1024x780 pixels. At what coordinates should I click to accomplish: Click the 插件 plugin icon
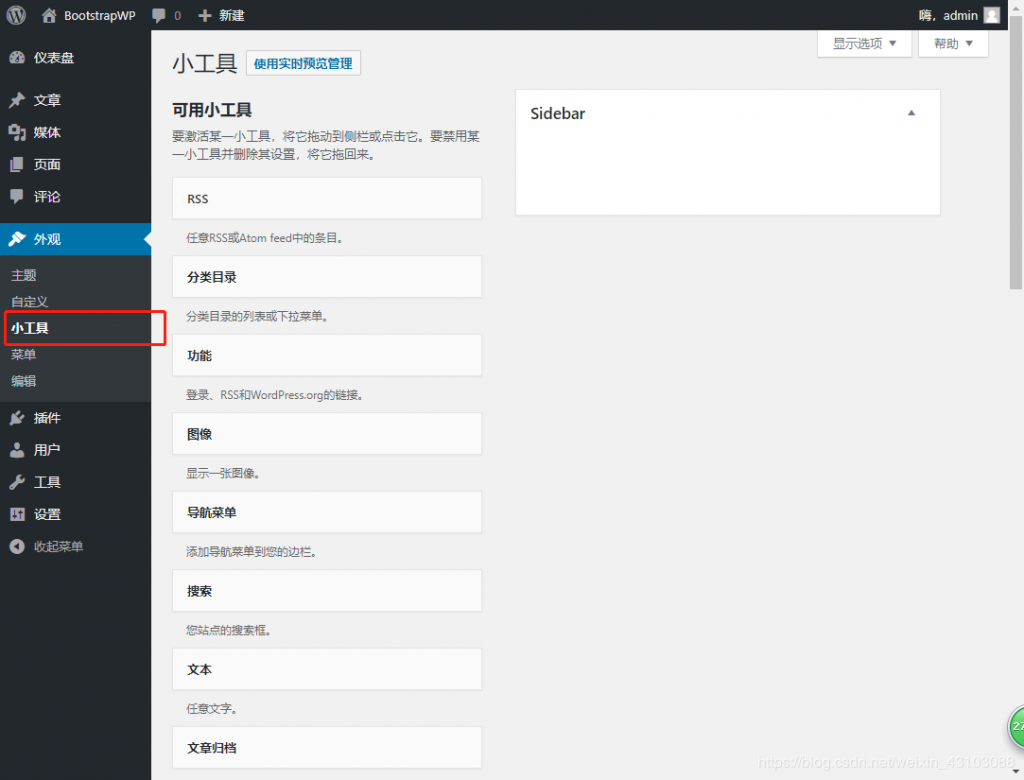(x=17, y=418)
